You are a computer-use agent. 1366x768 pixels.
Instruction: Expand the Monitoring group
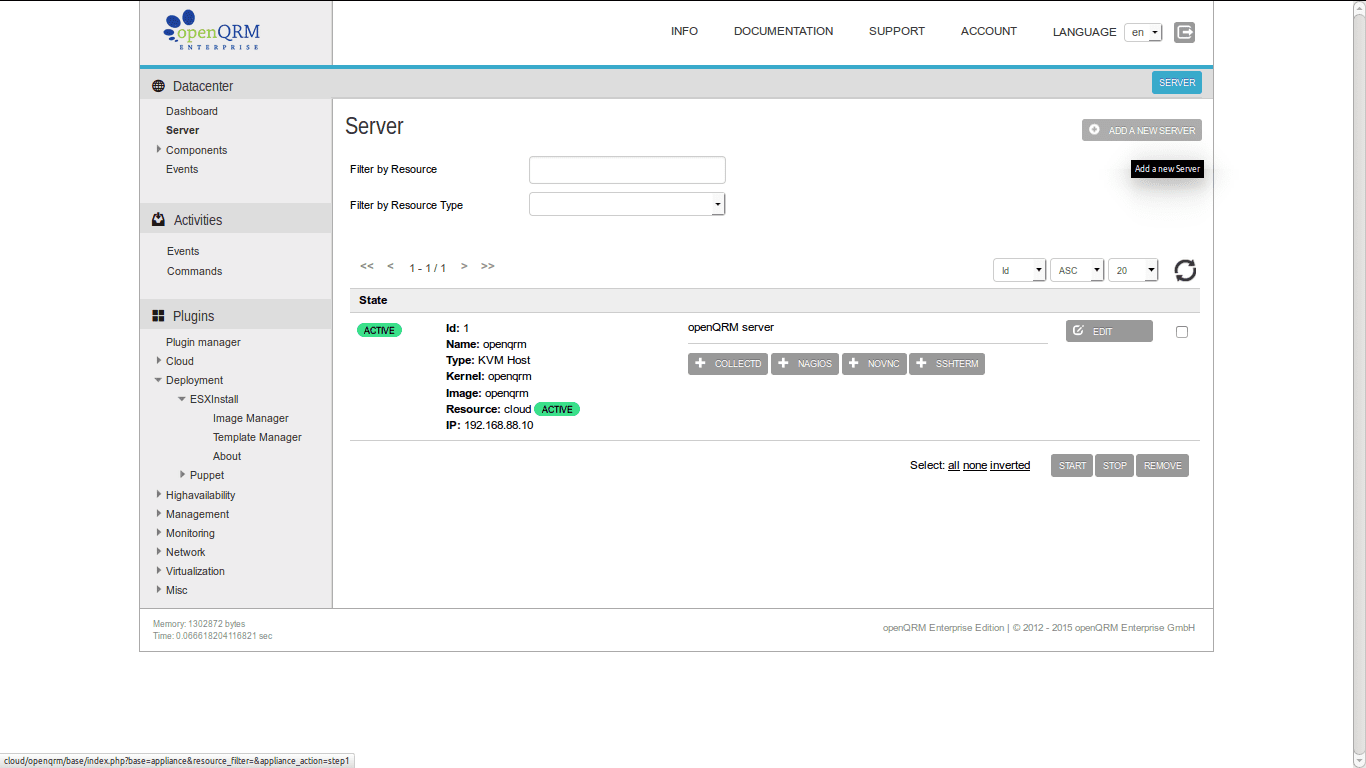(158, 532)
